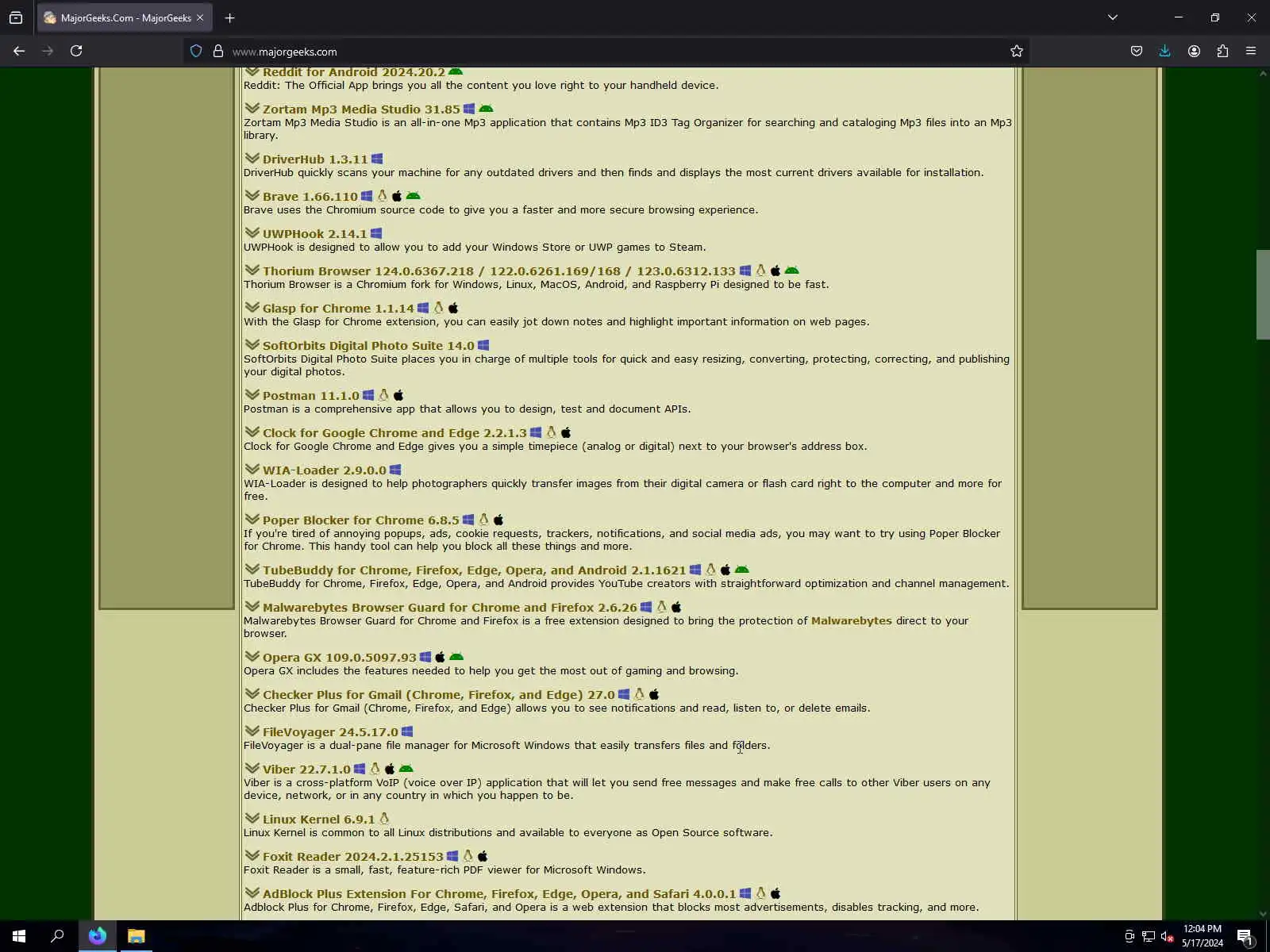Click the tracking protection shield icon
This screenshot has height=952, width=1270.
(196, 51)
